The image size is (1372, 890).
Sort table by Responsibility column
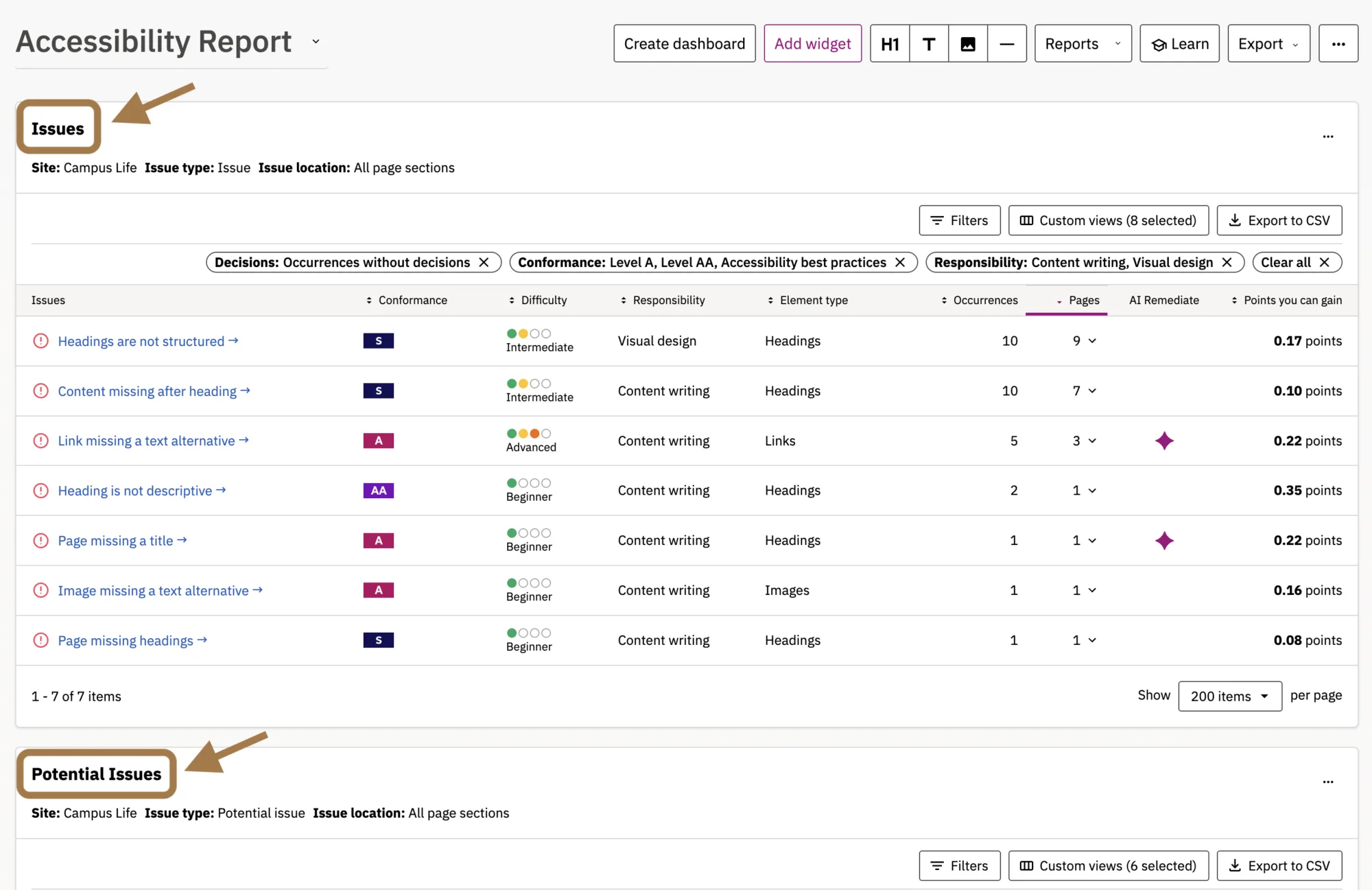(x=663, y=301)
